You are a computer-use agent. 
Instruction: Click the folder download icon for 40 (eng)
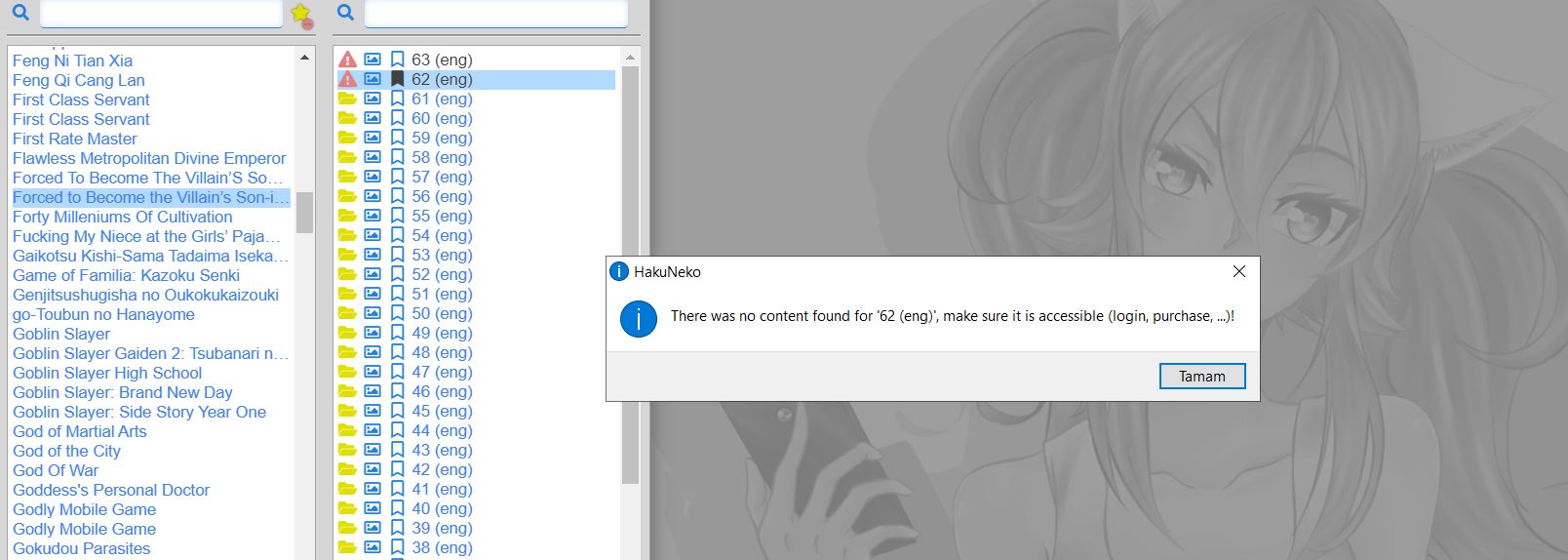(347, 508)
